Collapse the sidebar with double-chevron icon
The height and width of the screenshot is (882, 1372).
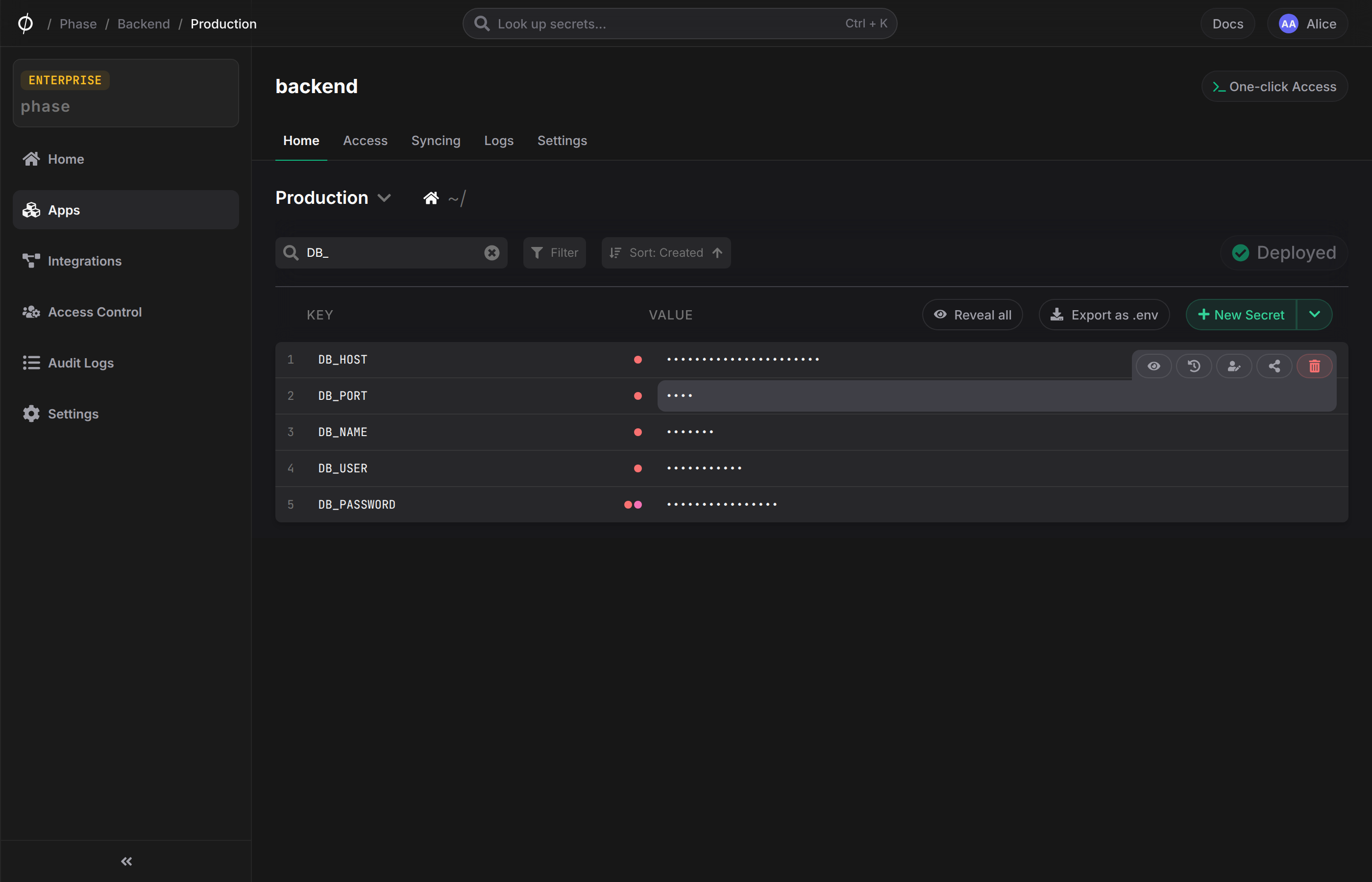coord(126,861)
